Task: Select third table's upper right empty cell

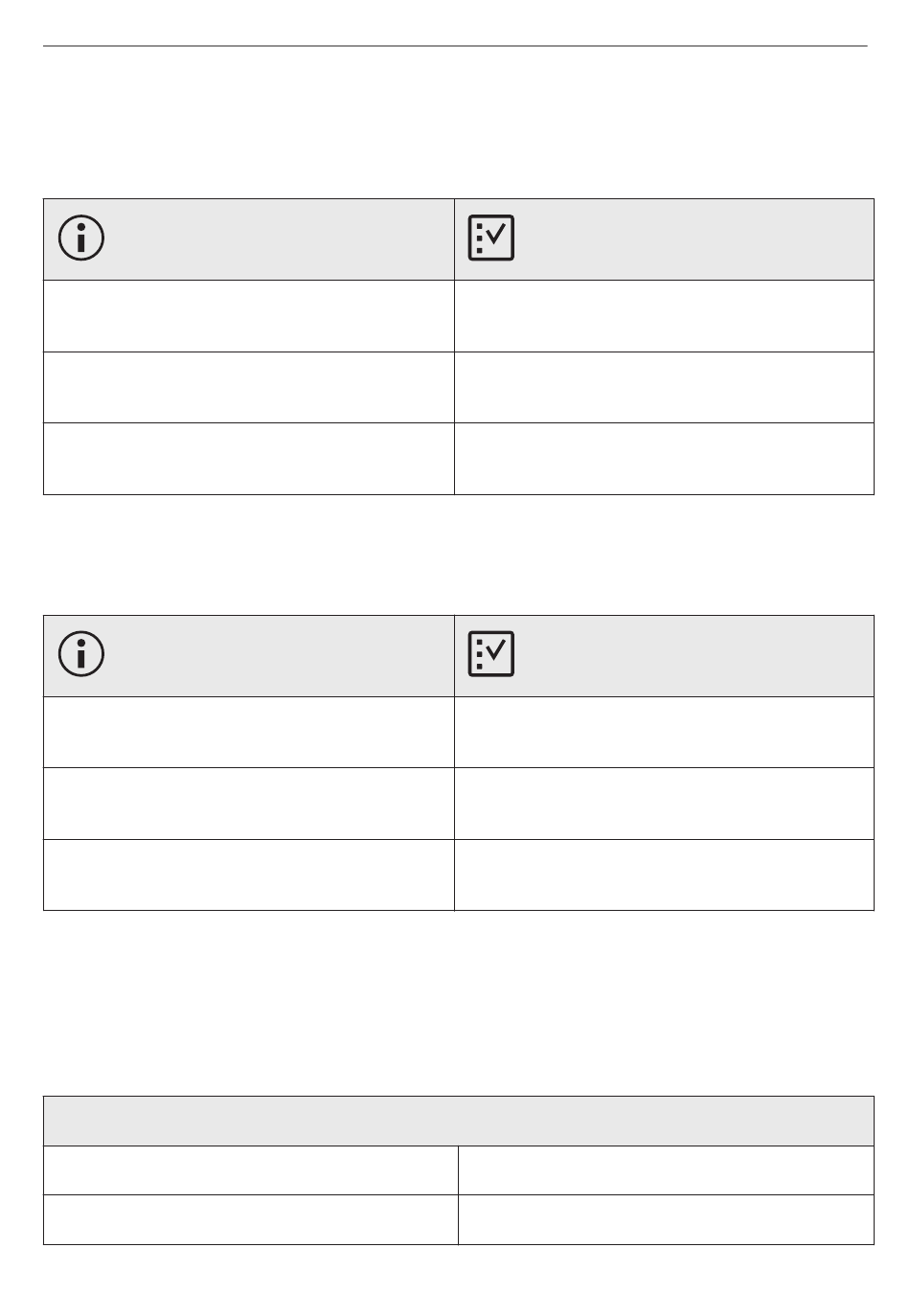Action: click(x=666, y=1170)
